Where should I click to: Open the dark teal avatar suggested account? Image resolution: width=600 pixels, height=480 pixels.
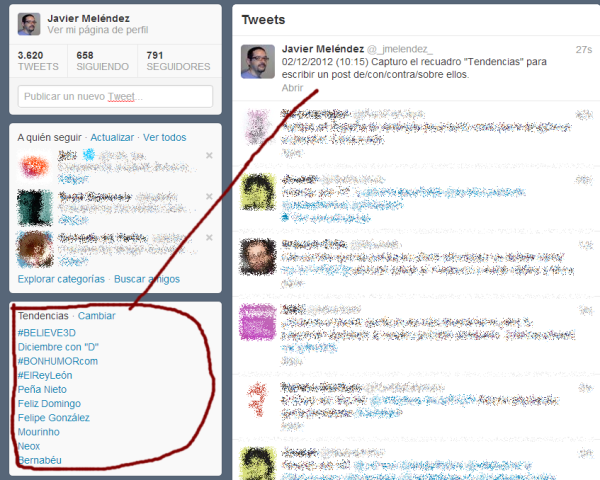pyautogui.click(x=35, y=207)
